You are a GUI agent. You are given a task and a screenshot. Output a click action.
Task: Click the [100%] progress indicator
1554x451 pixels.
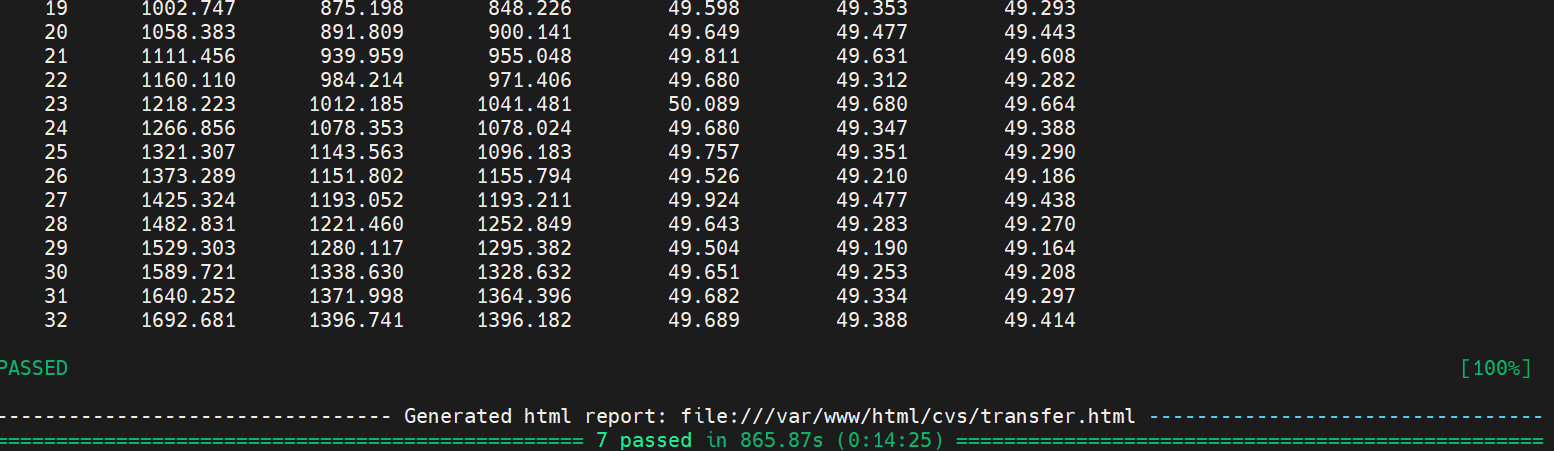[x=1495, y=368]
